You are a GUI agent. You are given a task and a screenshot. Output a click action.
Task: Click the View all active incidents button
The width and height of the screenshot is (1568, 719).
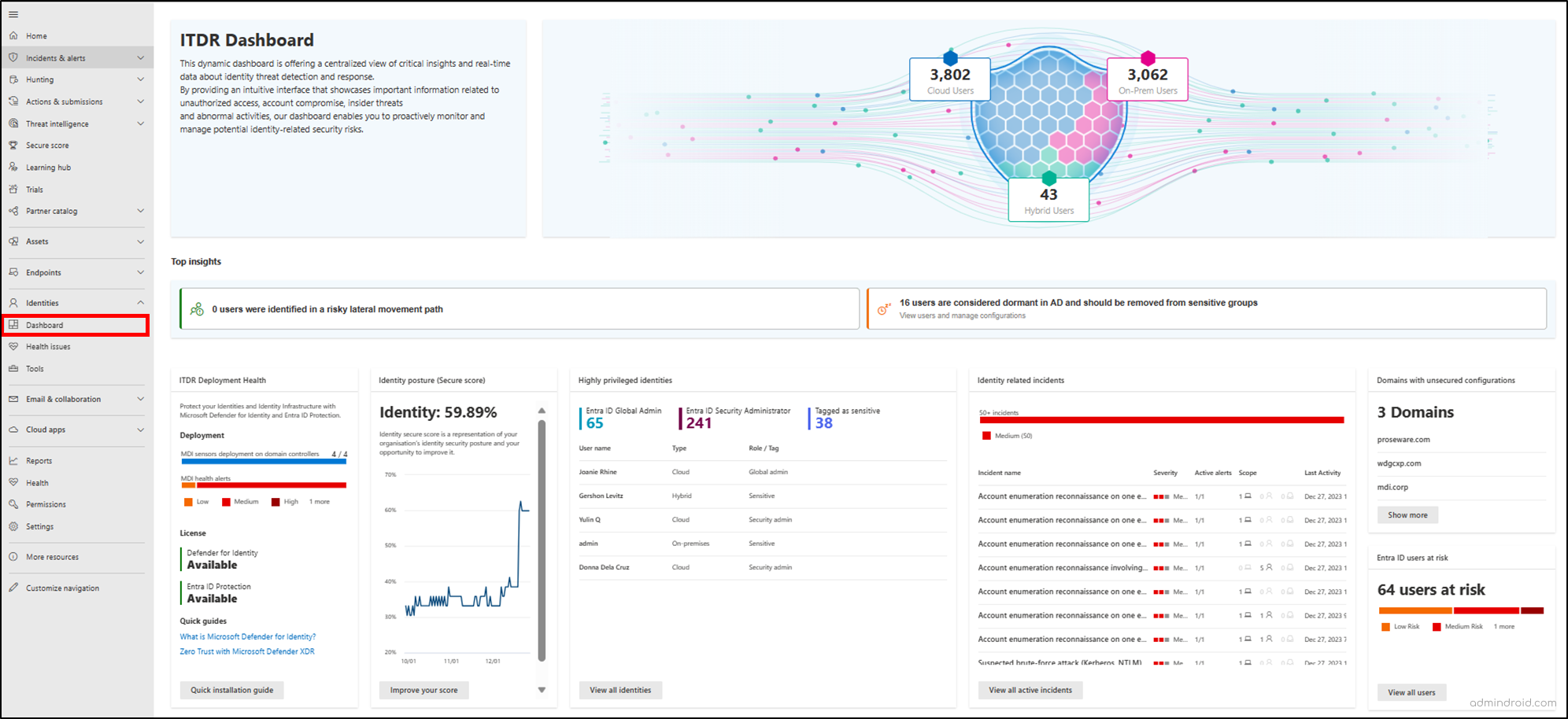[x=1030, y=690]
